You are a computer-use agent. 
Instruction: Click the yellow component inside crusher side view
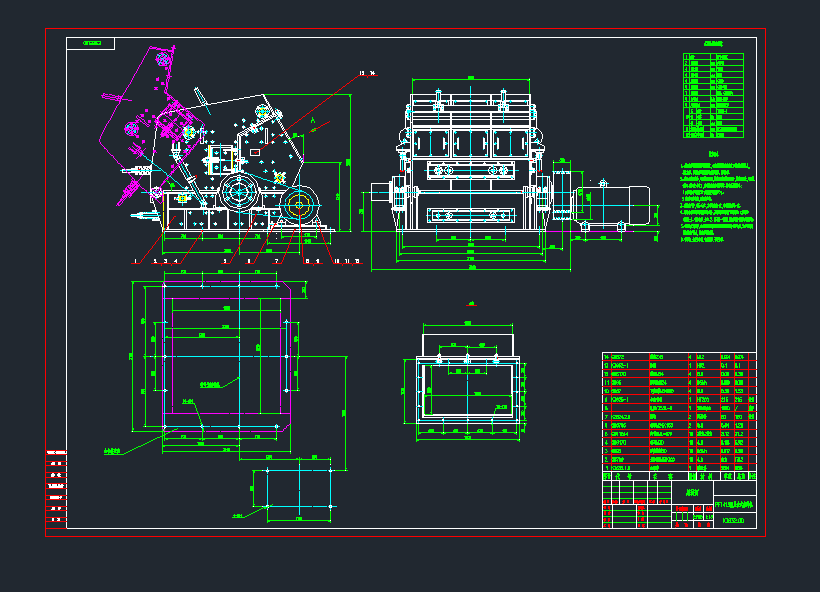229,159
